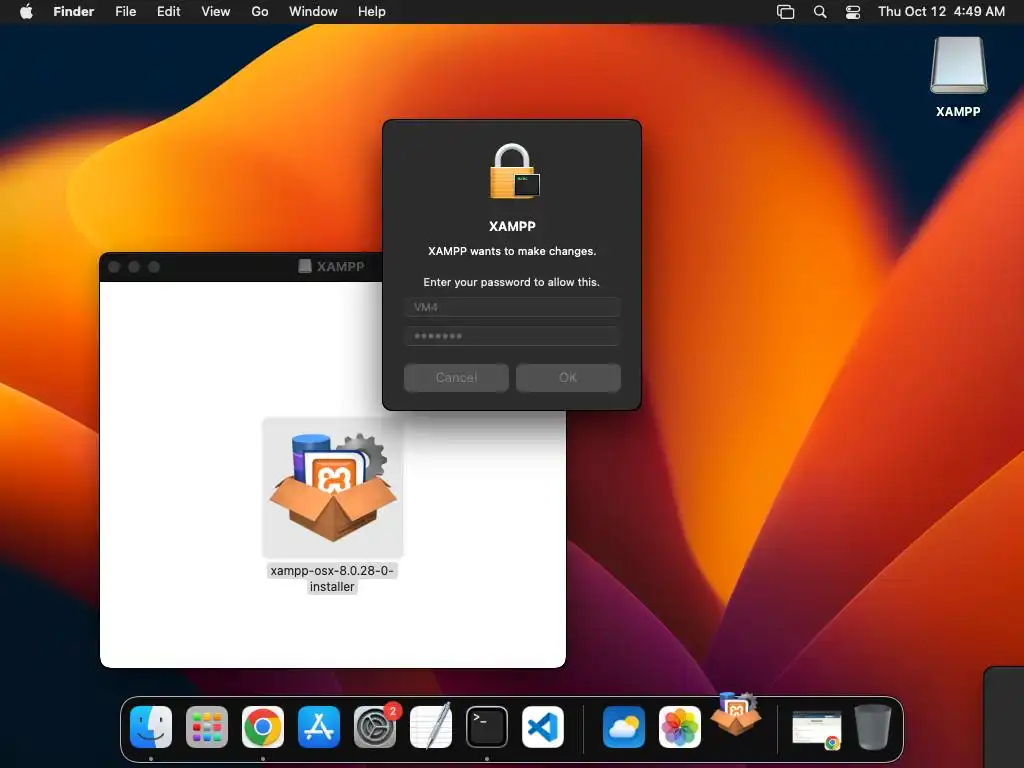
Task: Open the Go menu
Action: click(260, 11)
